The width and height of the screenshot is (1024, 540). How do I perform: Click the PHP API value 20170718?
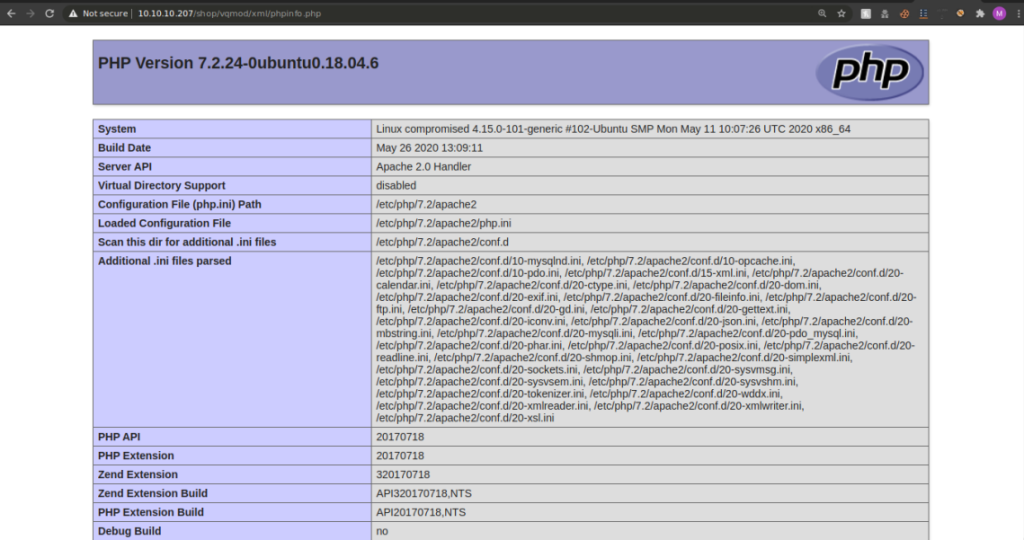[x=400, y=437]
